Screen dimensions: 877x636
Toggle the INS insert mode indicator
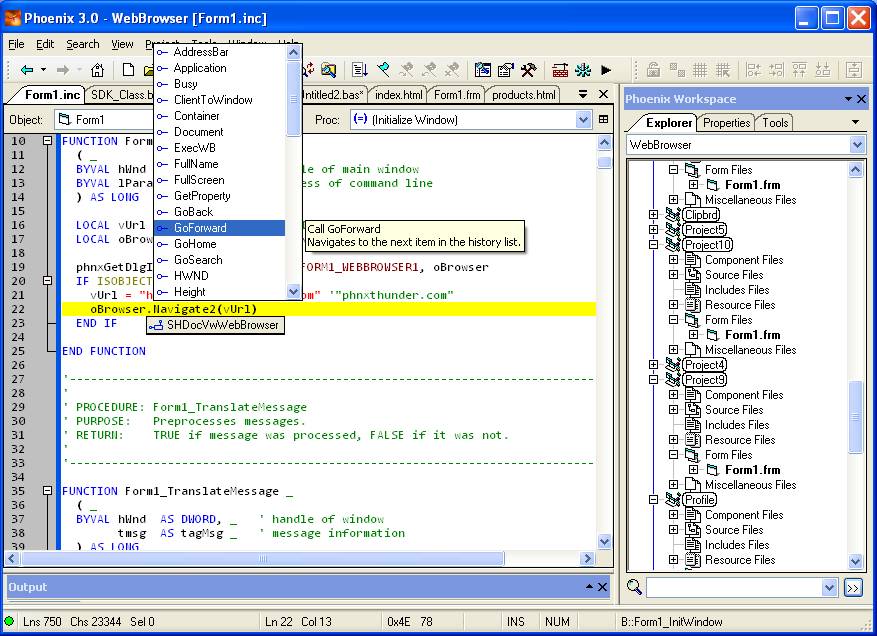pos(516,621)
